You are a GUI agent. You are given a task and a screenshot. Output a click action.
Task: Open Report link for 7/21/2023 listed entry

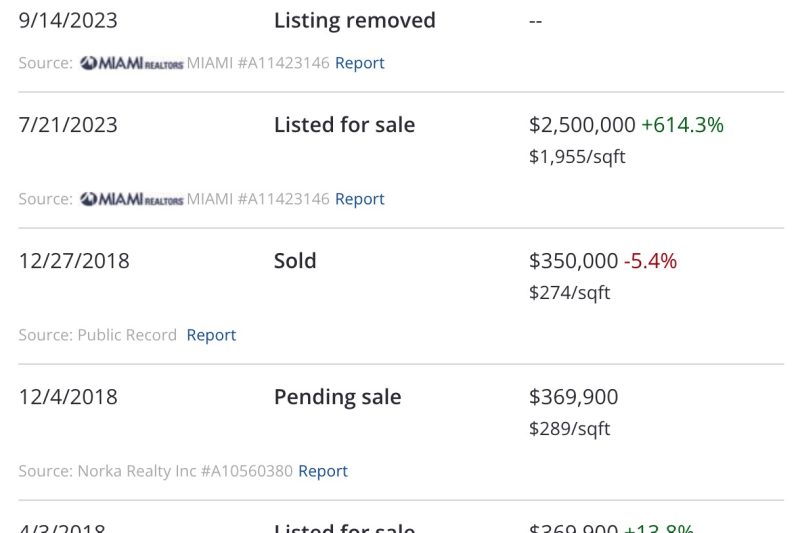point(359,199)
